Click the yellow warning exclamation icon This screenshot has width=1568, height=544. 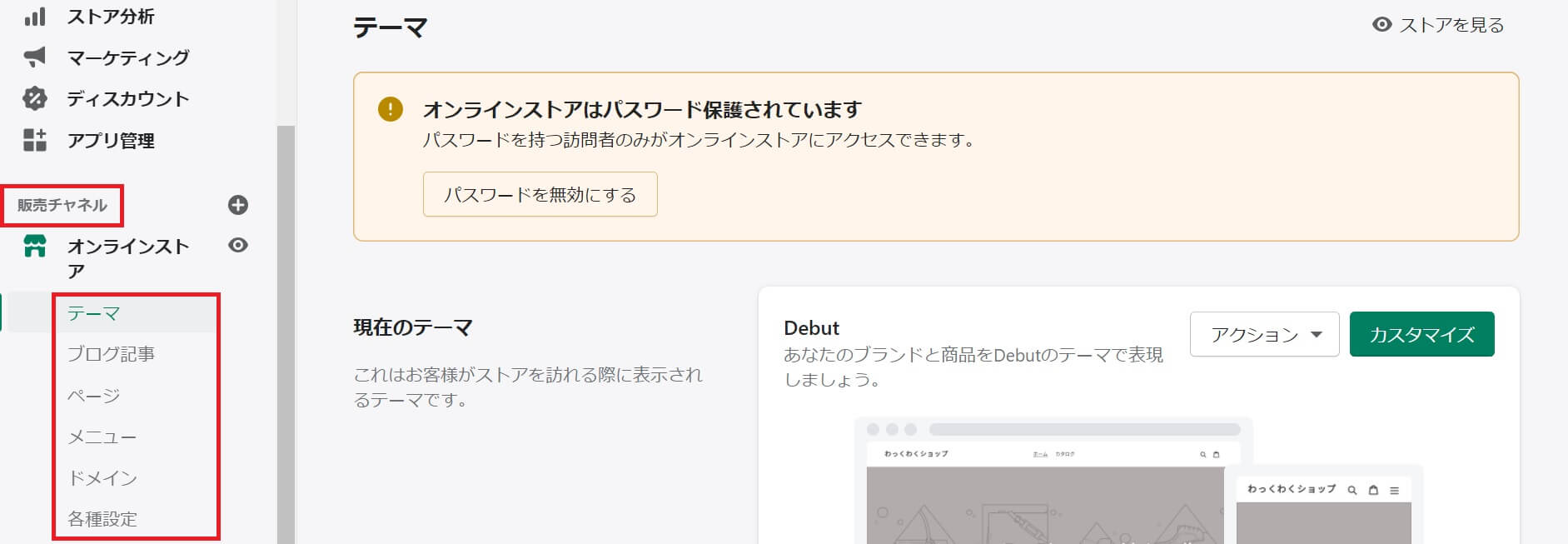click(x=390, y=109)
